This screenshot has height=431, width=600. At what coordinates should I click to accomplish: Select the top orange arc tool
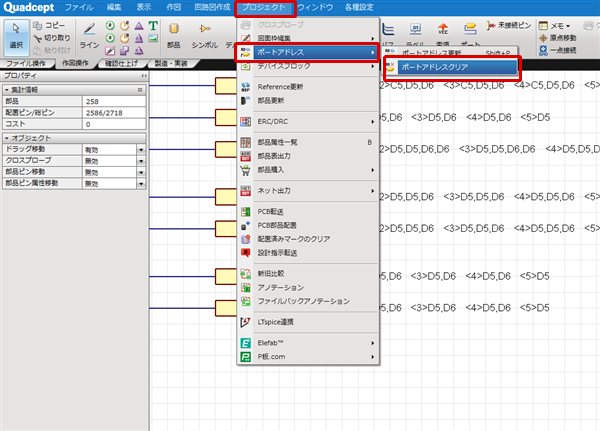click(x=124, y=26)
